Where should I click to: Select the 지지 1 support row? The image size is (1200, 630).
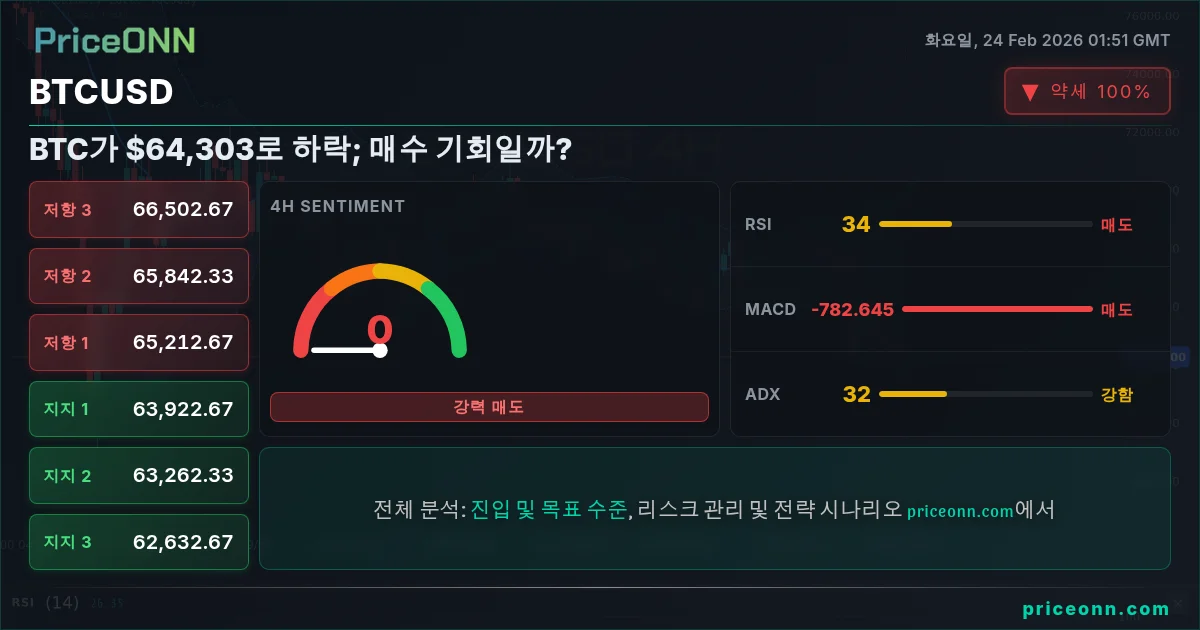click(x=139, y=409)
